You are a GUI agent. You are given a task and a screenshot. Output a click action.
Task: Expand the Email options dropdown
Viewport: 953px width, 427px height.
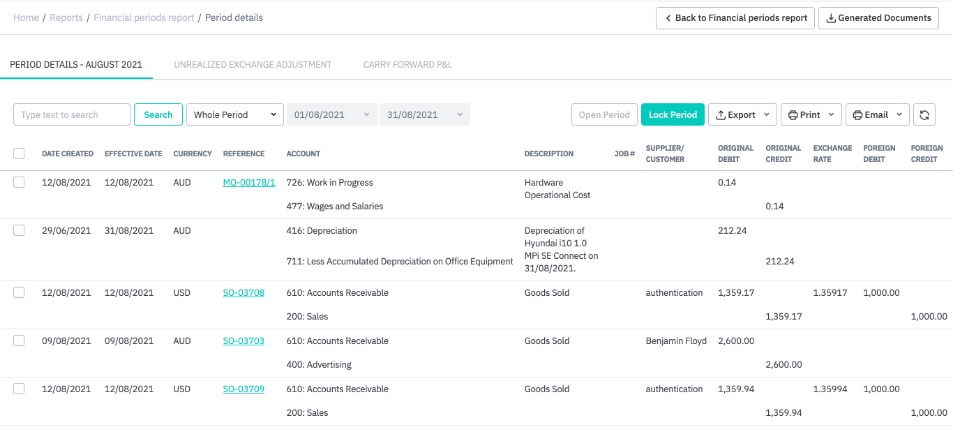[877, 115]
